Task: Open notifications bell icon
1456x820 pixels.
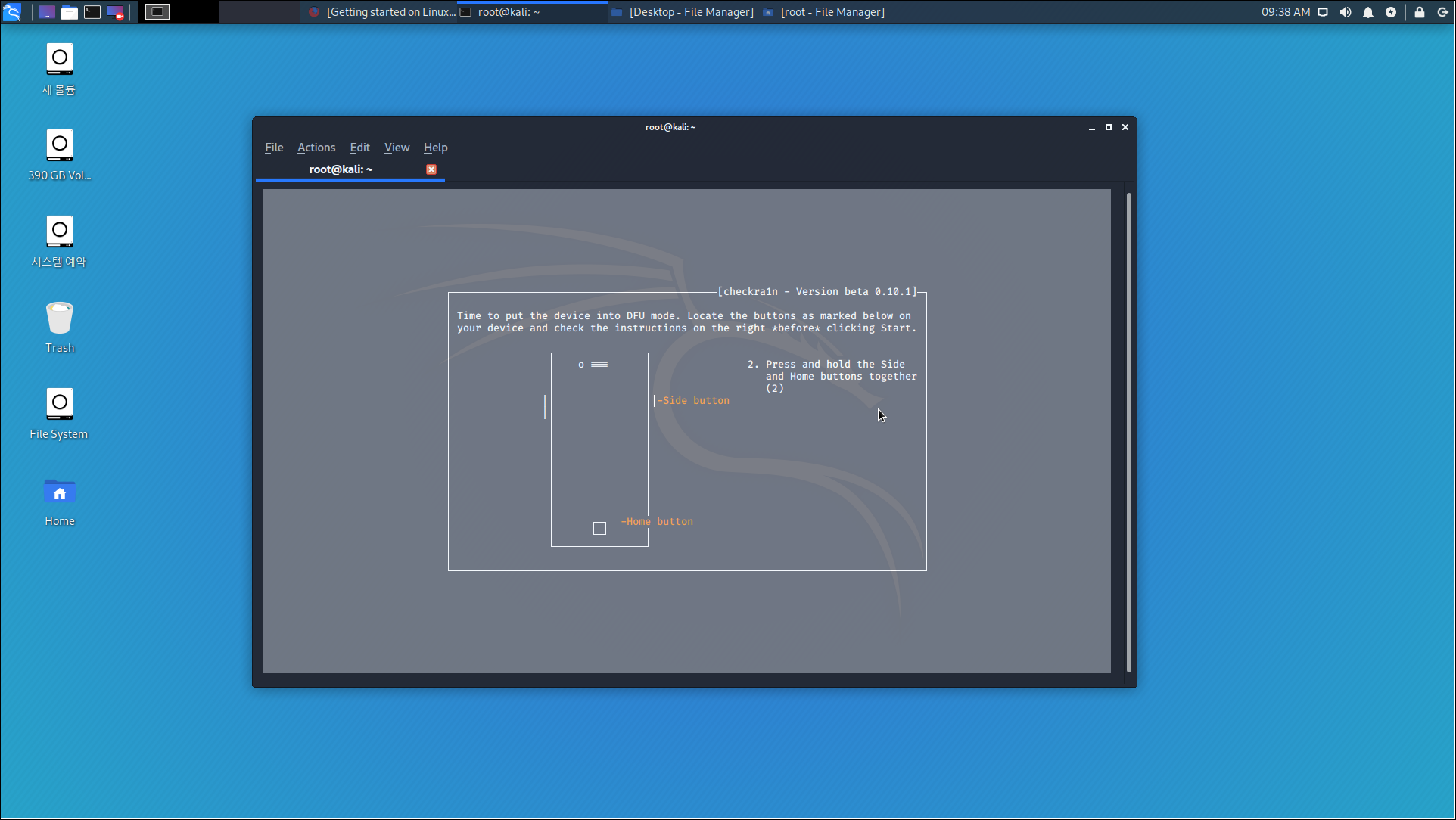Action: [x=1368, y=12]
